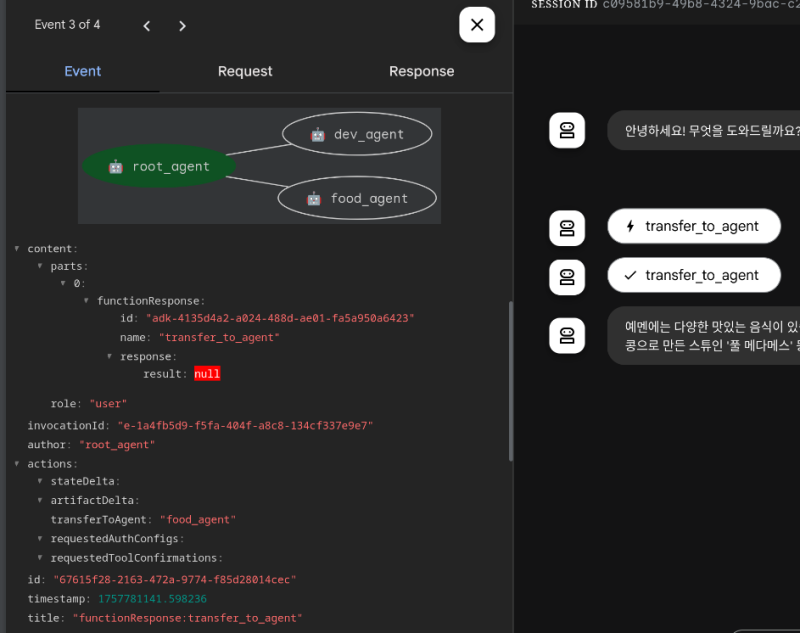Switch to the Request tab
800x633 pixels.
[x=245, y=71]
